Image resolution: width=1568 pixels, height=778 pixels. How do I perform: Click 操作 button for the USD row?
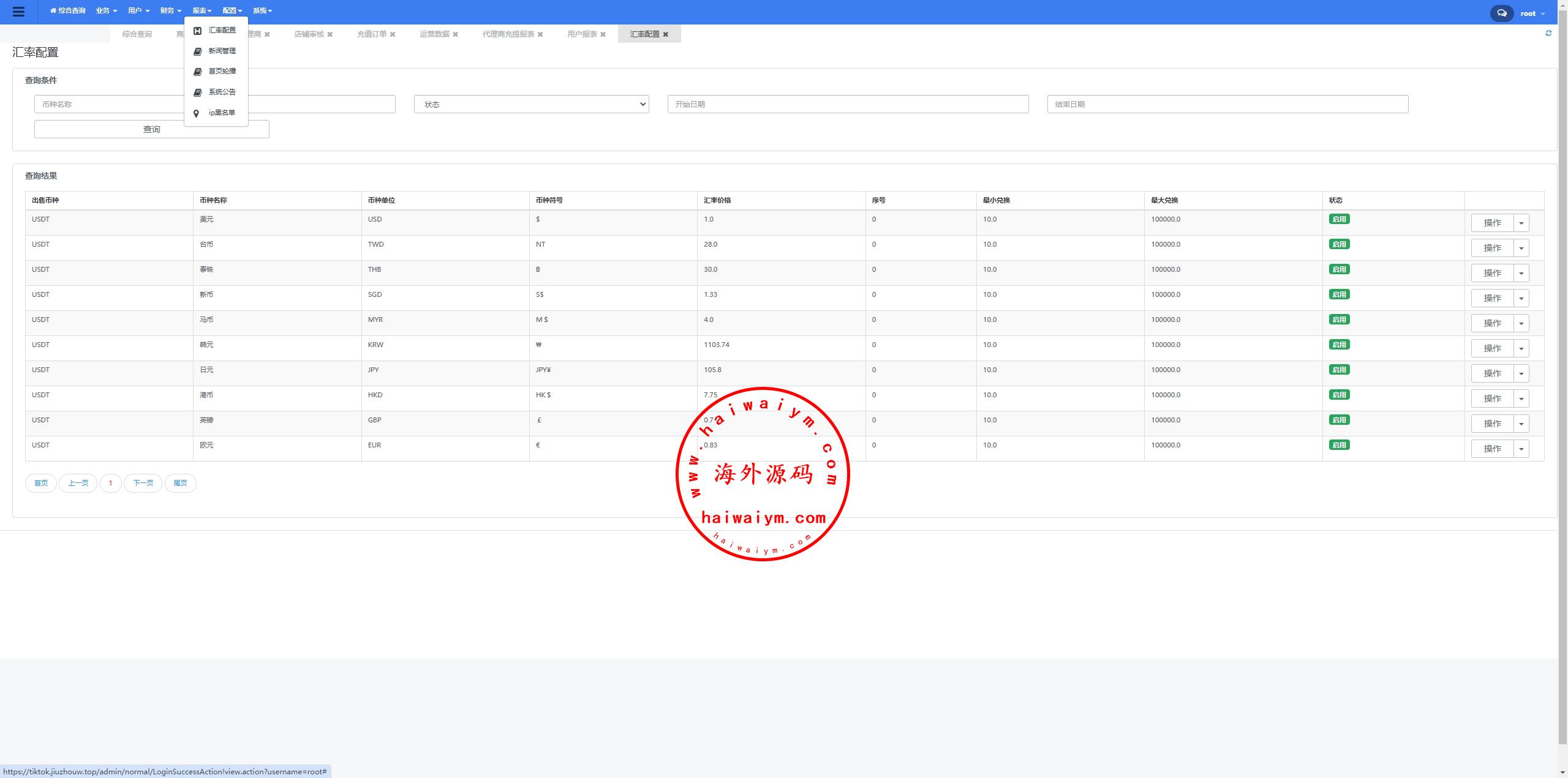point(1492,223)
